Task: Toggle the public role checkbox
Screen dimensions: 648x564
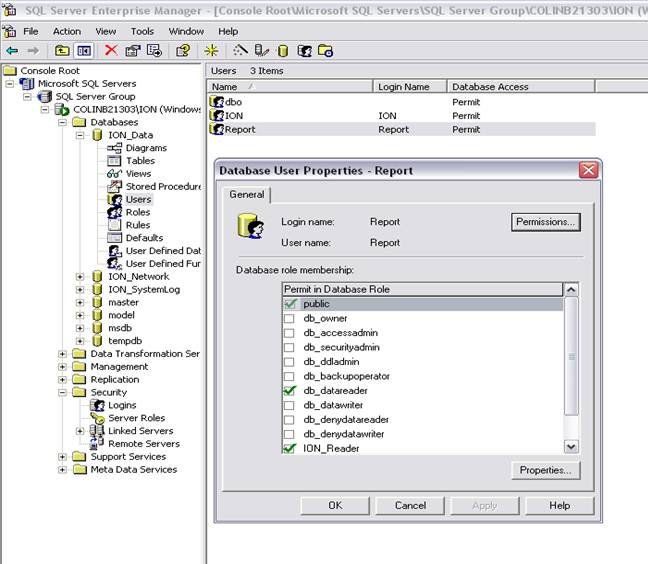Action: point(290,304)
